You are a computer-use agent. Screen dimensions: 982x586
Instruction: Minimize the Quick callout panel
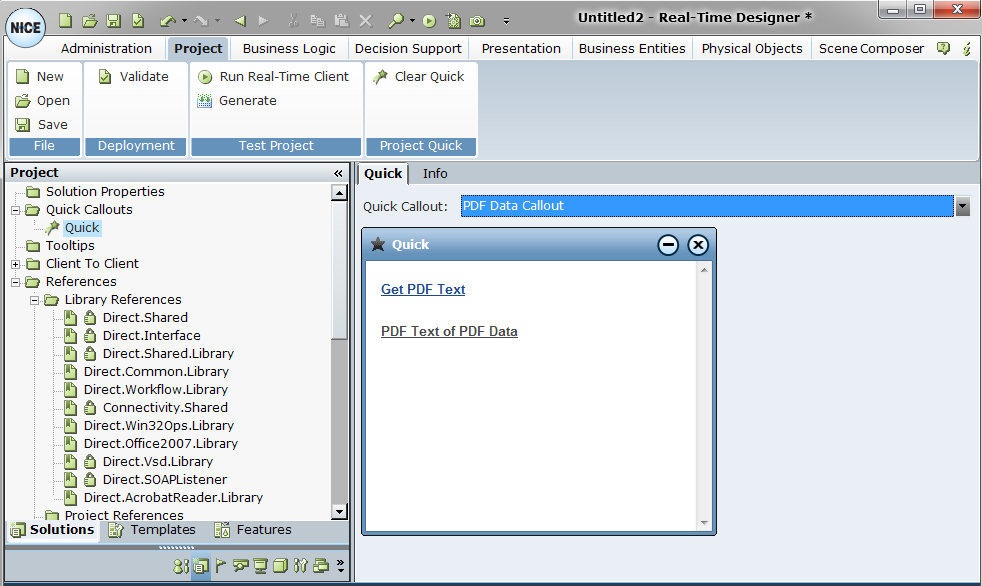pyautogui.click(x=668, y=245)
